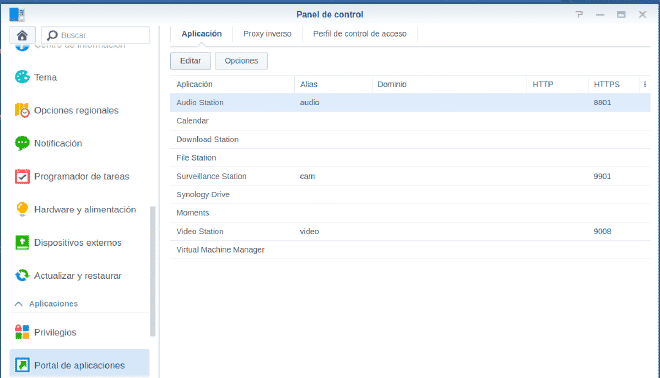The height and width of the screenshot is (378, 660).
Task: Open Opciones regionales label
Action: point(76,110)
